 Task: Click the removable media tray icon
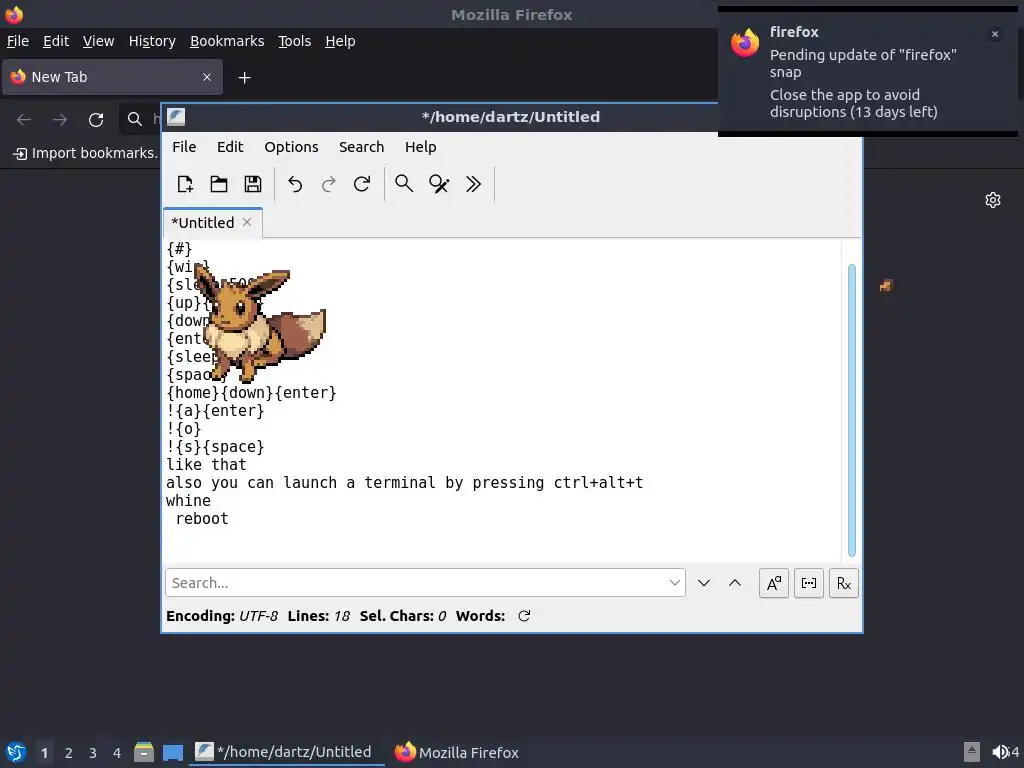(x=972, y=752)
